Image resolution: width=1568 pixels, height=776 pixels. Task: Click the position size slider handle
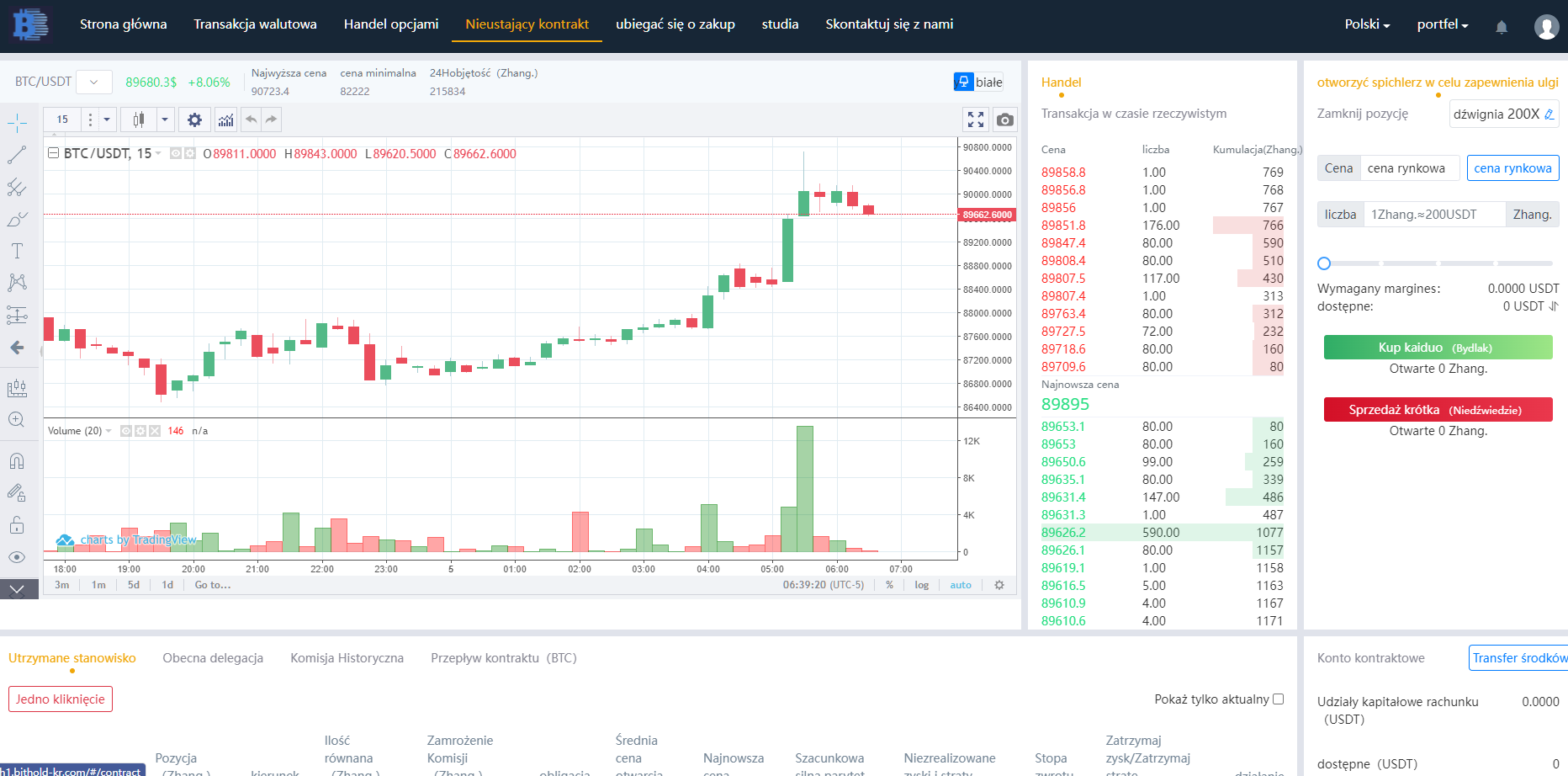[x=1324, y=263]
